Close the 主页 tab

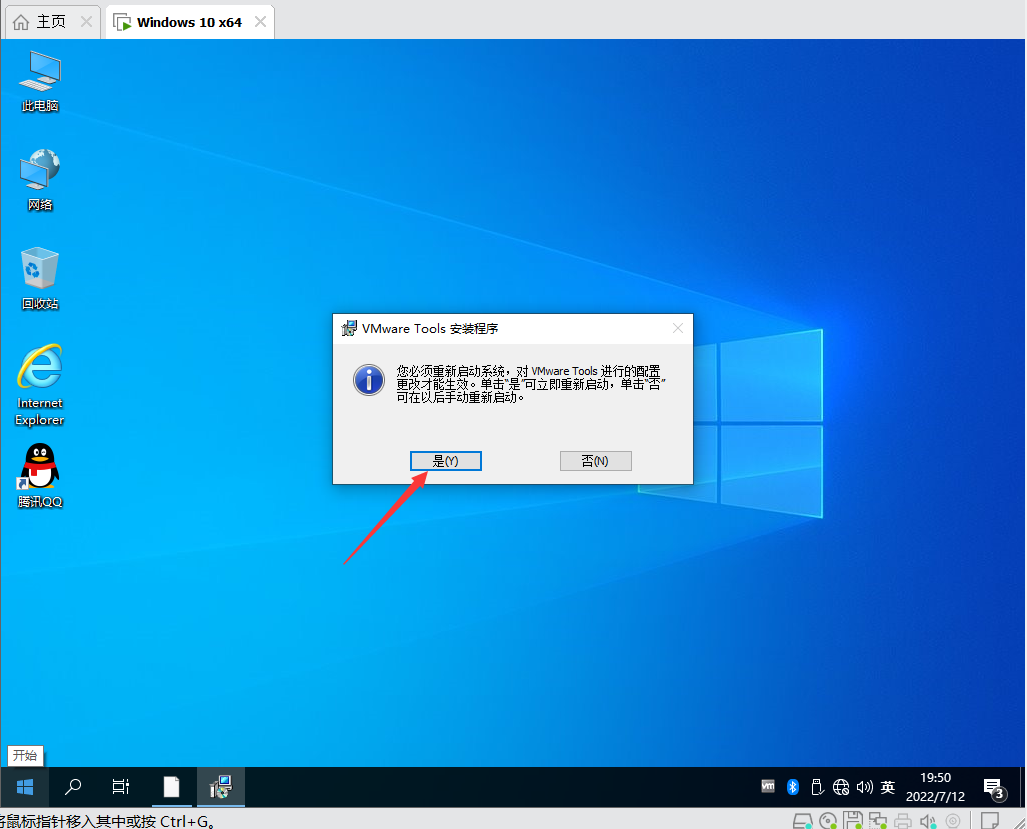click(x=86, y=22)
